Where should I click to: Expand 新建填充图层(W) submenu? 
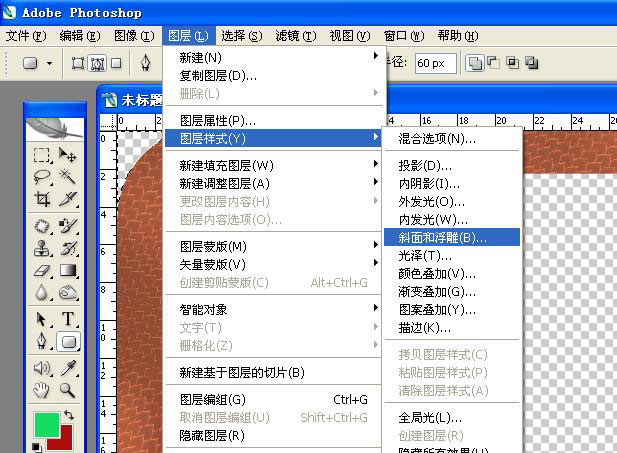[274, 165]
